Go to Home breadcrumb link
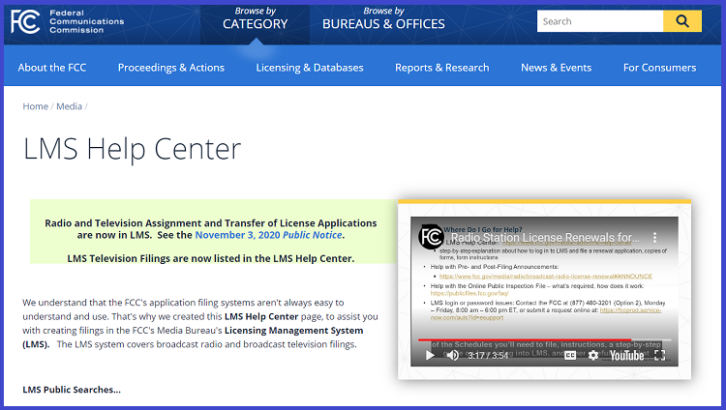The width and height of the screenshot is (726, 410). click(35, 106)
